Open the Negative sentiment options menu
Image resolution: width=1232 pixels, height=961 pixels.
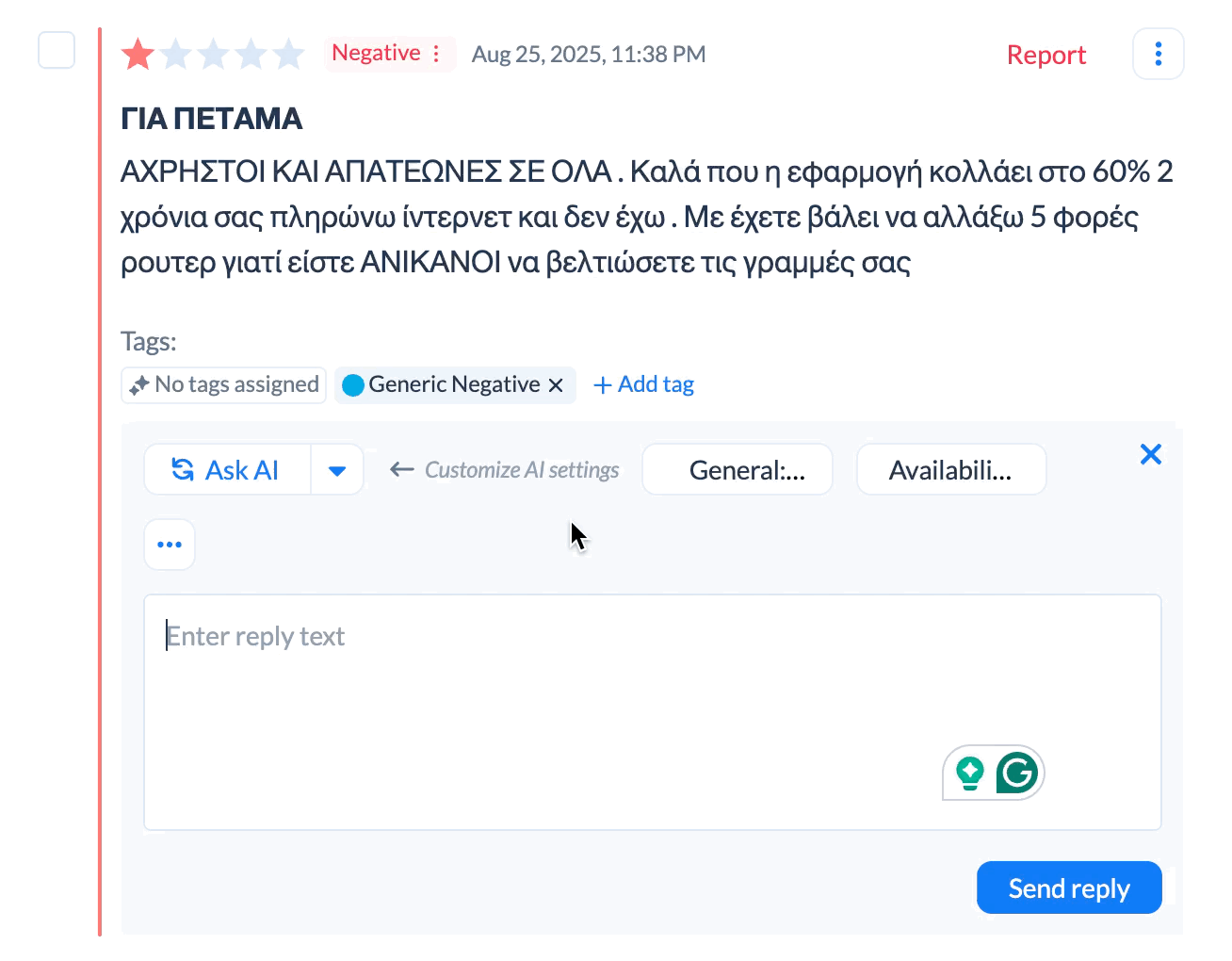tap(436, 54)
